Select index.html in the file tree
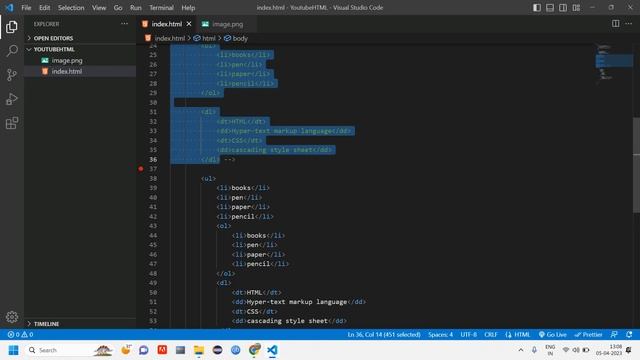 [80, 71]
